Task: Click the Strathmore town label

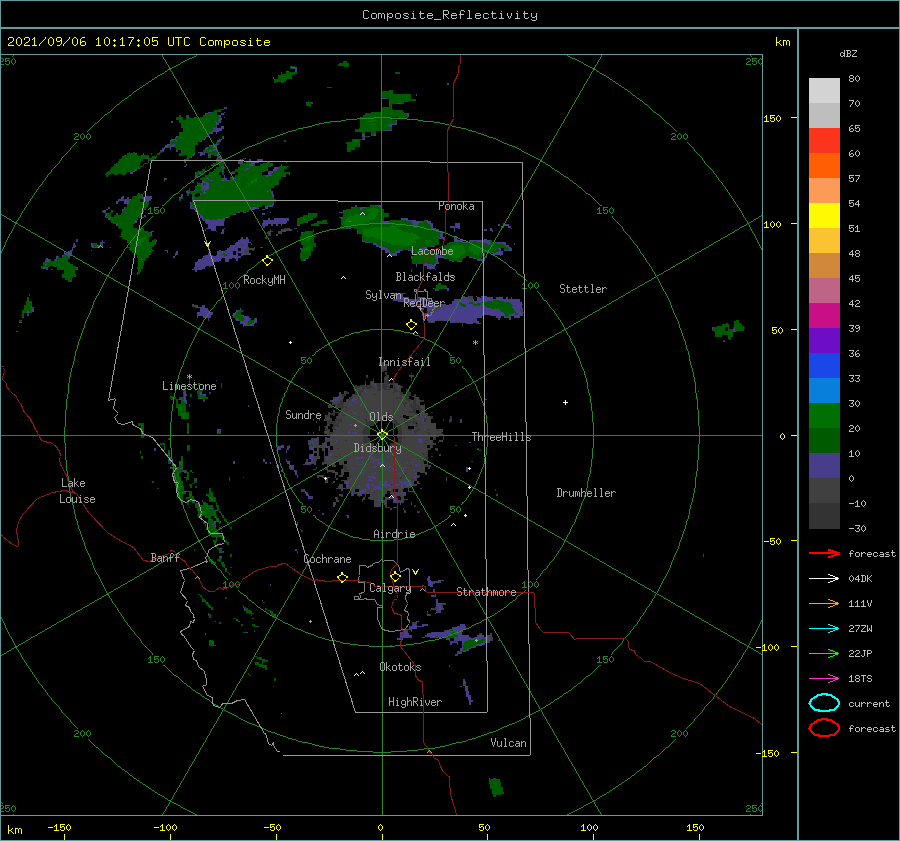Action: tap(486, 592)
